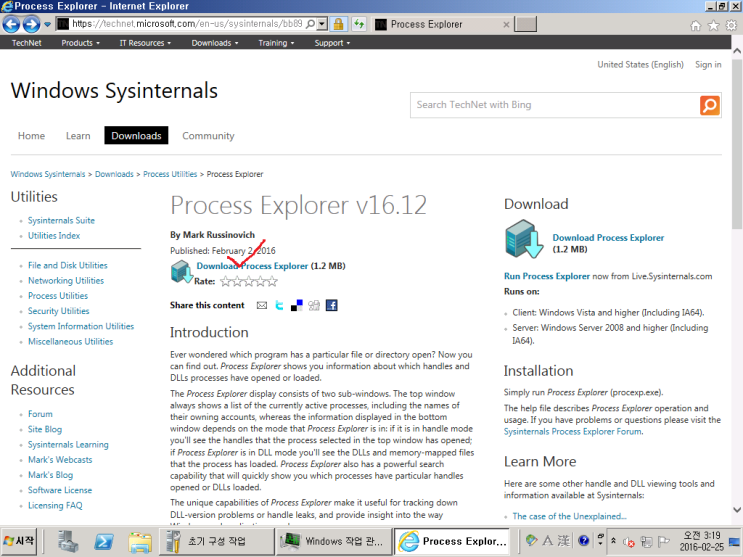Click the small download icon beside Rate
The image size is (743, 557).
181,272
